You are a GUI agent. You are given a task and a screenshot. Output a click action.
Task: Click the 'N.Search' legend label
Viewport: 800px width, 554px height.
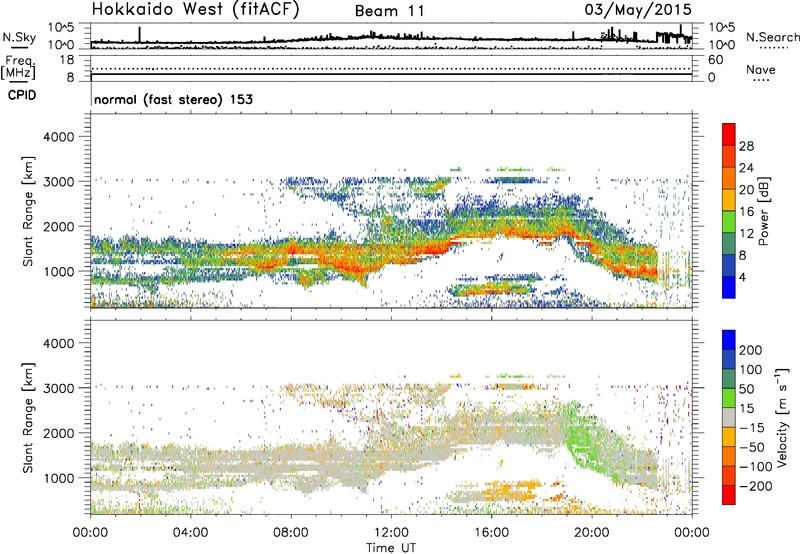point(772,37)
